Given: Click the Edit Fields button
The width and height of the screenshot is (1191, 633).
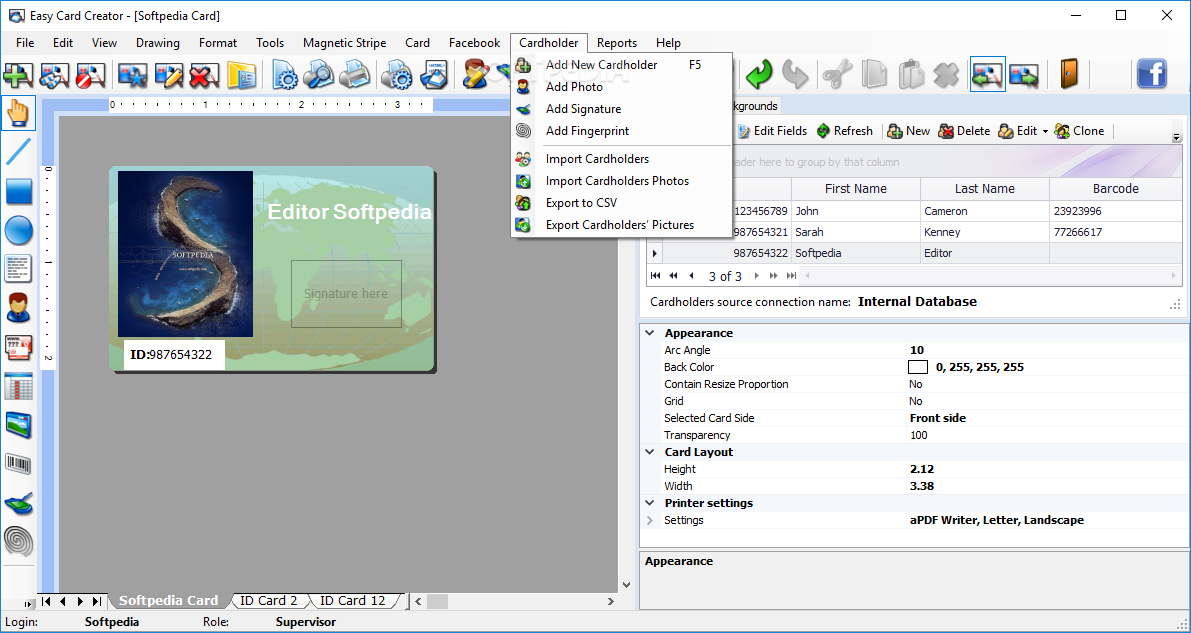Looking at the screenshot, I should [772, 131].
